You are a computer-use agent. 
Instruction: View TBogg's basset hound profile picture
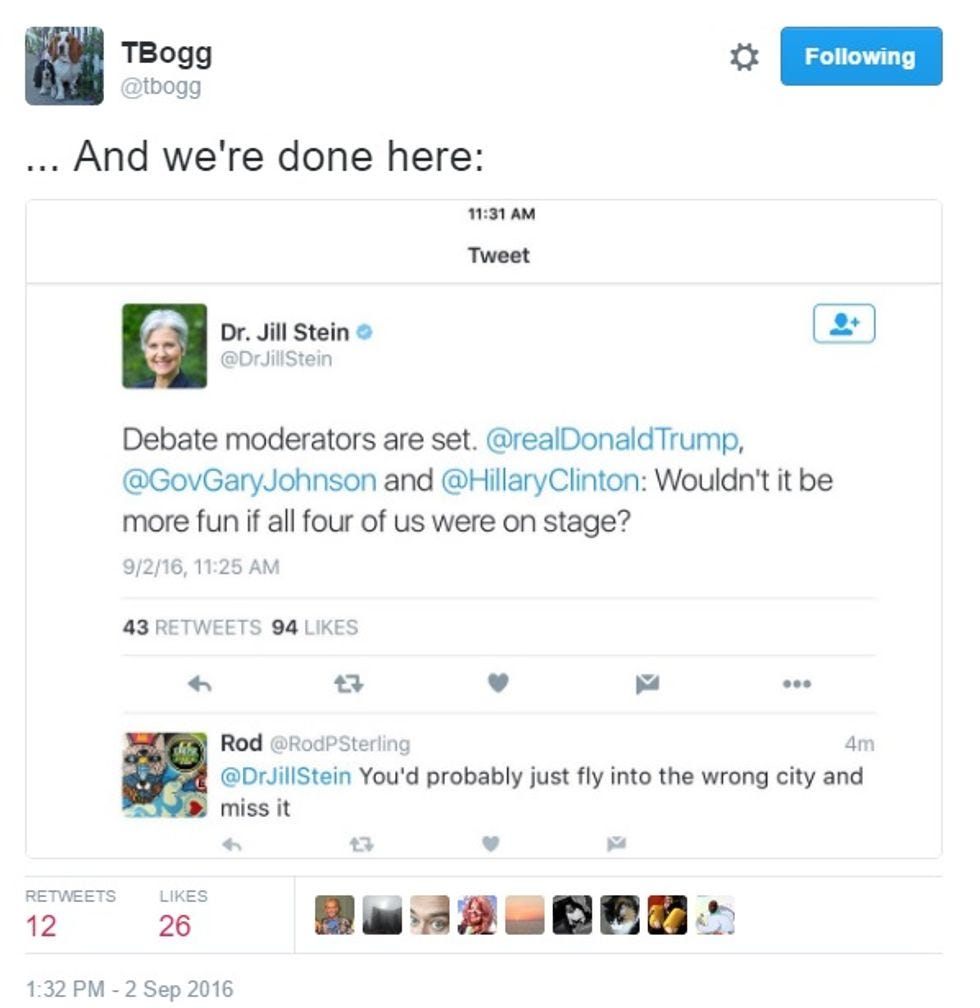[64, 66]
